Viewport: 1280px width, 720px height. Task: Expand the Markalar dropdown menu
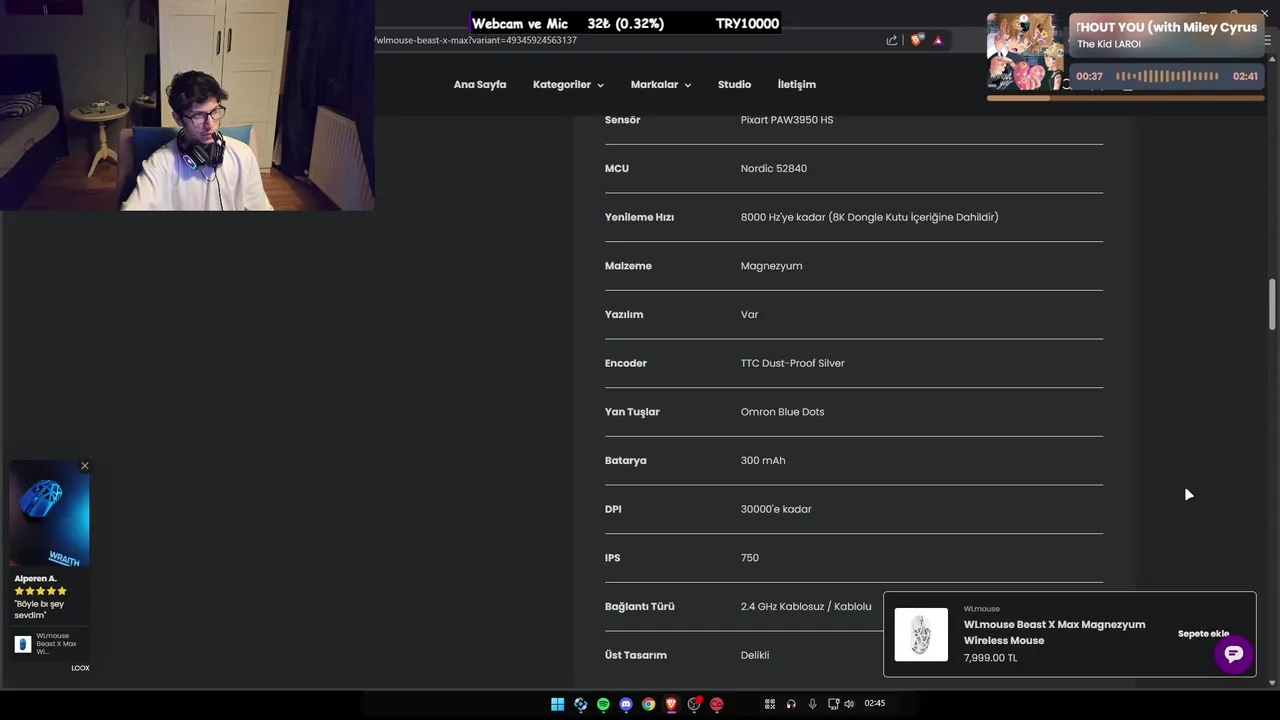tap(660, 84)
